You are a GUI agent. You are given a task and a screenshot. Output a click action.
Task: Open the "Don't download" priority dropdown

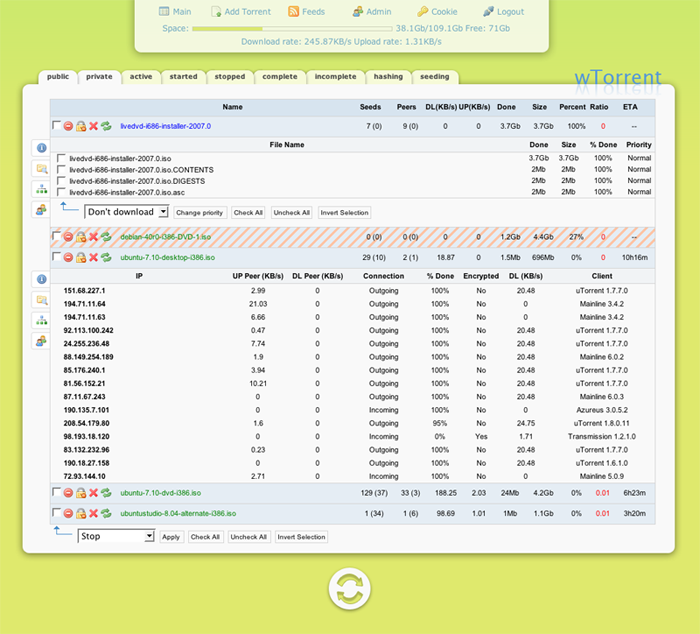(x=126, y=212)
